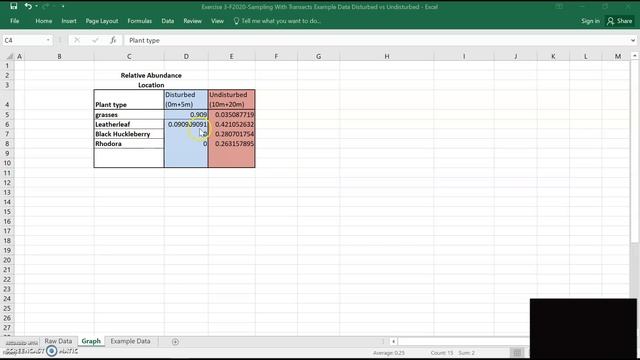Select the Relative Abundance title cell

coord(151,75)
